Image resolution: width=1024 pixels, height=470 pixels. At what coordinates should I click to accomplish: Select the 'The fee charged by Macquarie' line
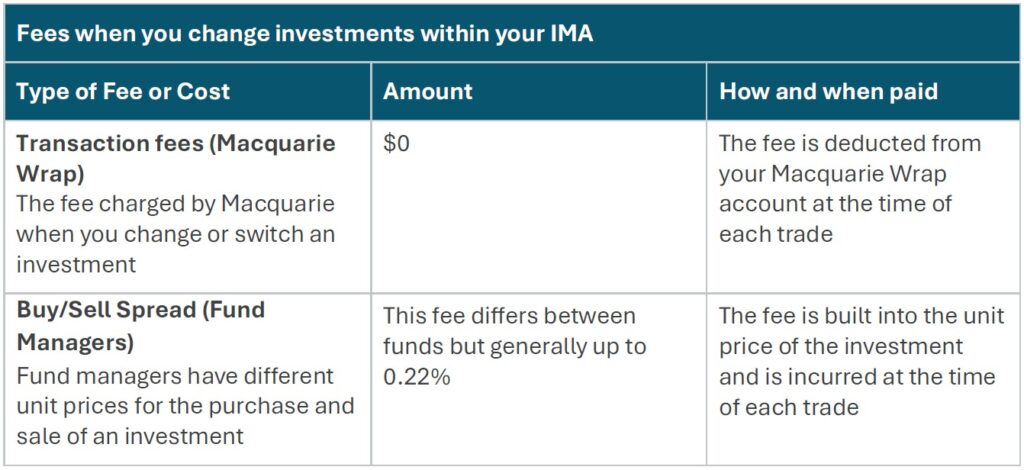point(175,205)
